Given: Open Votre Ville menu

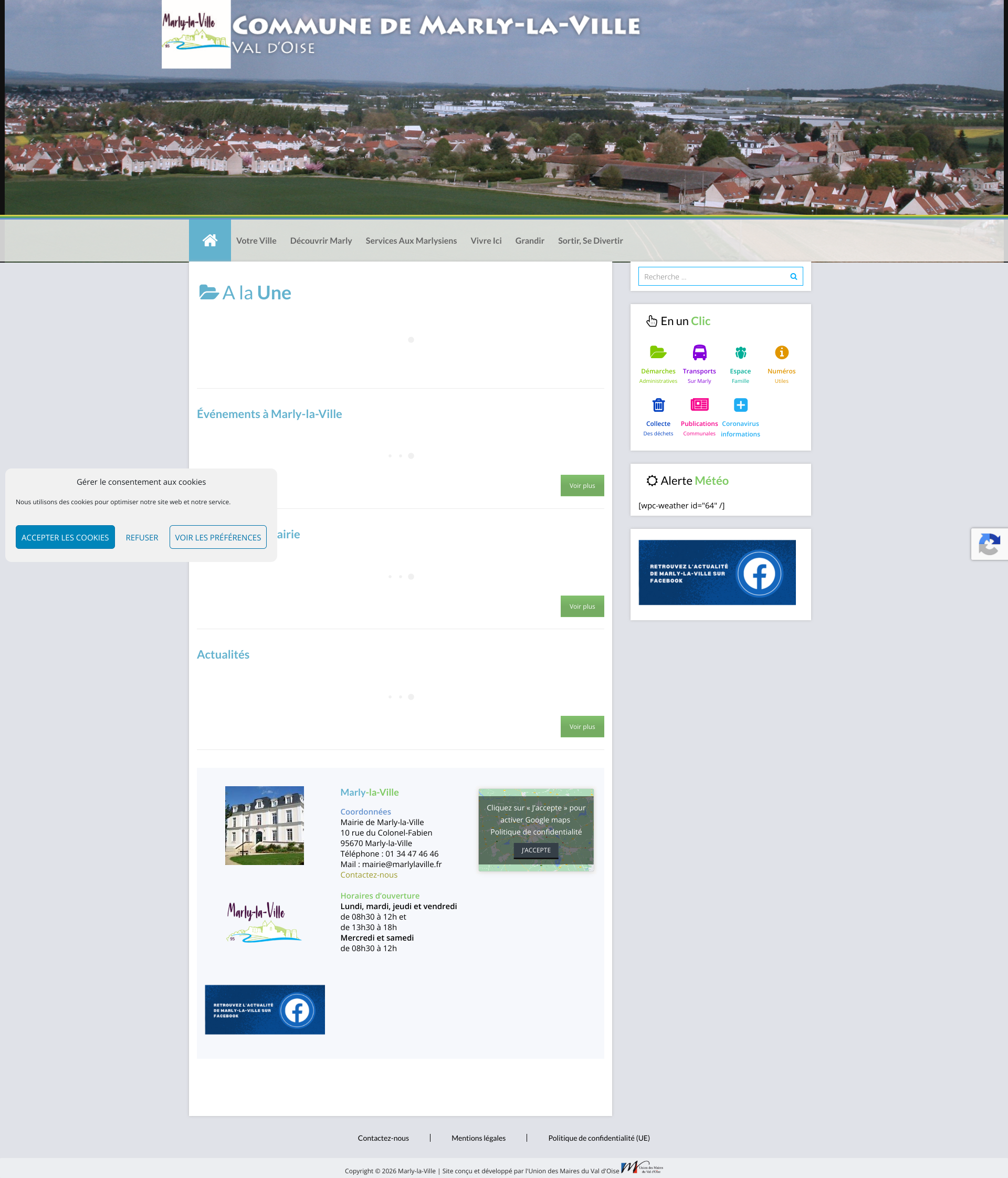Looking at the screenshot, I should coord(256,241).
